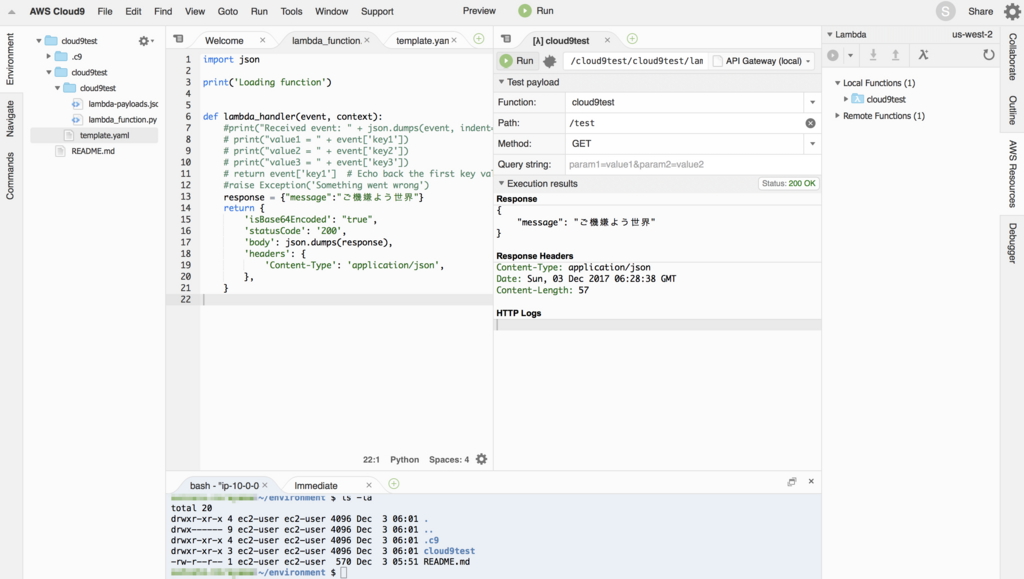
Task: Expand the .c9 folder
Action: (x=48, y=56)
